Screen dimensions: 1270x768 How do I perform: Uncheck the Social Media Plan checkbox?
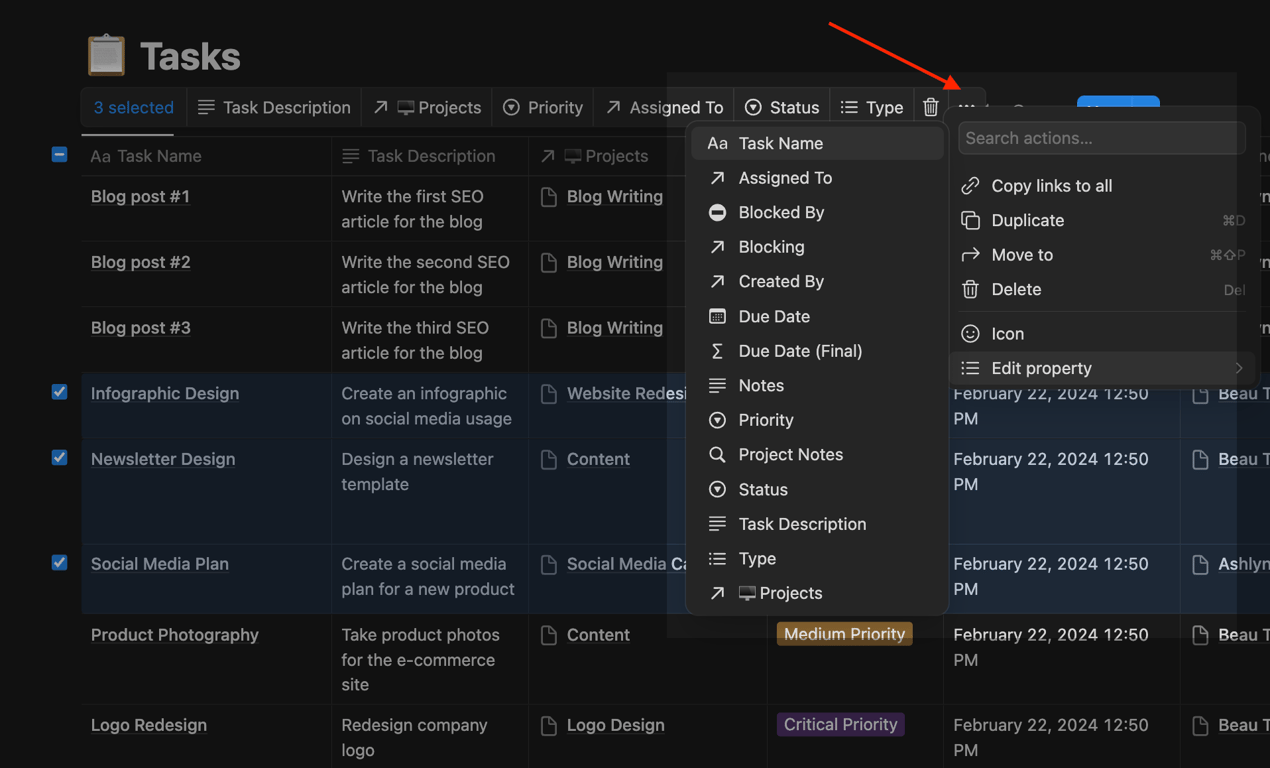[60, 562]
